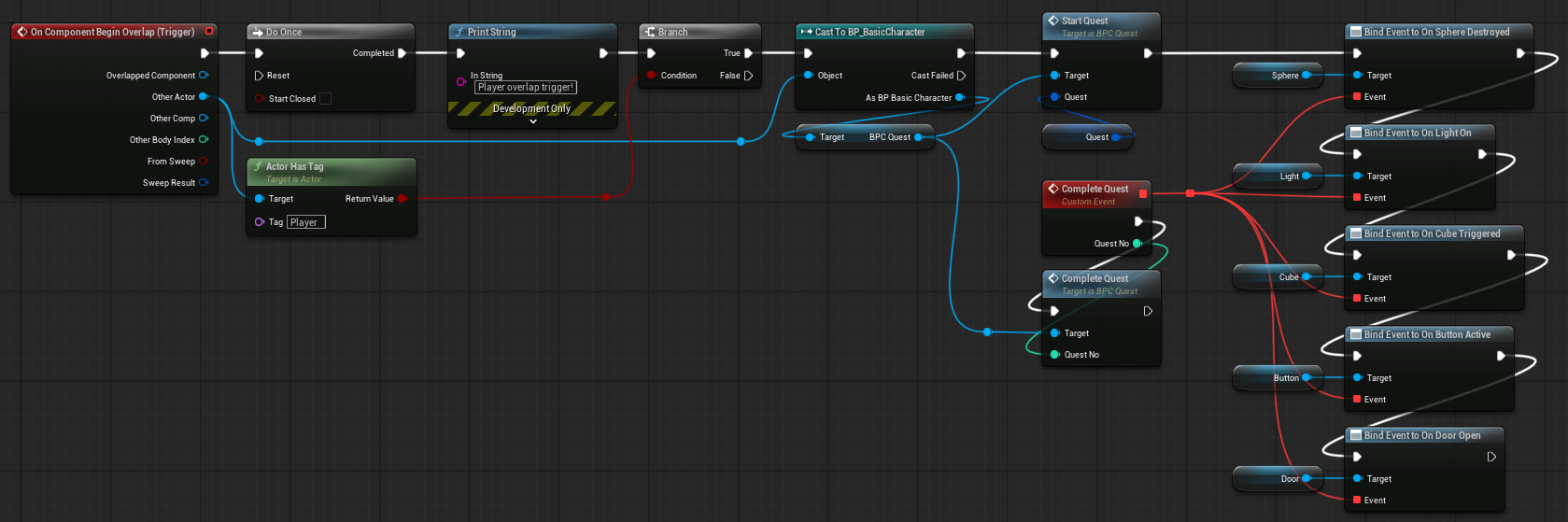Click the red delegate pin on Complete Quest event
The height and width of the screenshot is (522, 1568).
pyautogui.click(x=1143, y=193)
